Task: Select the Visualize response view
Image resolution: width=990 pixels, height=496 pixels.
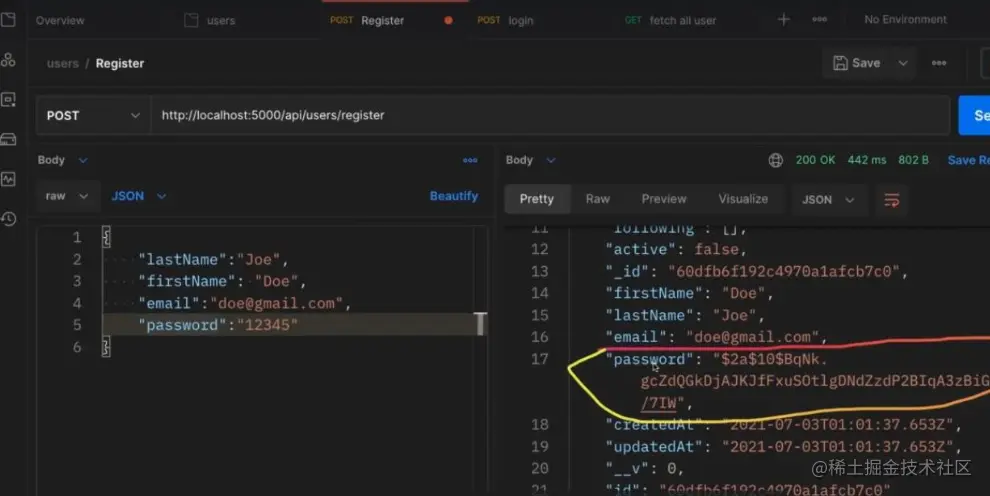Action: (743, 199)
